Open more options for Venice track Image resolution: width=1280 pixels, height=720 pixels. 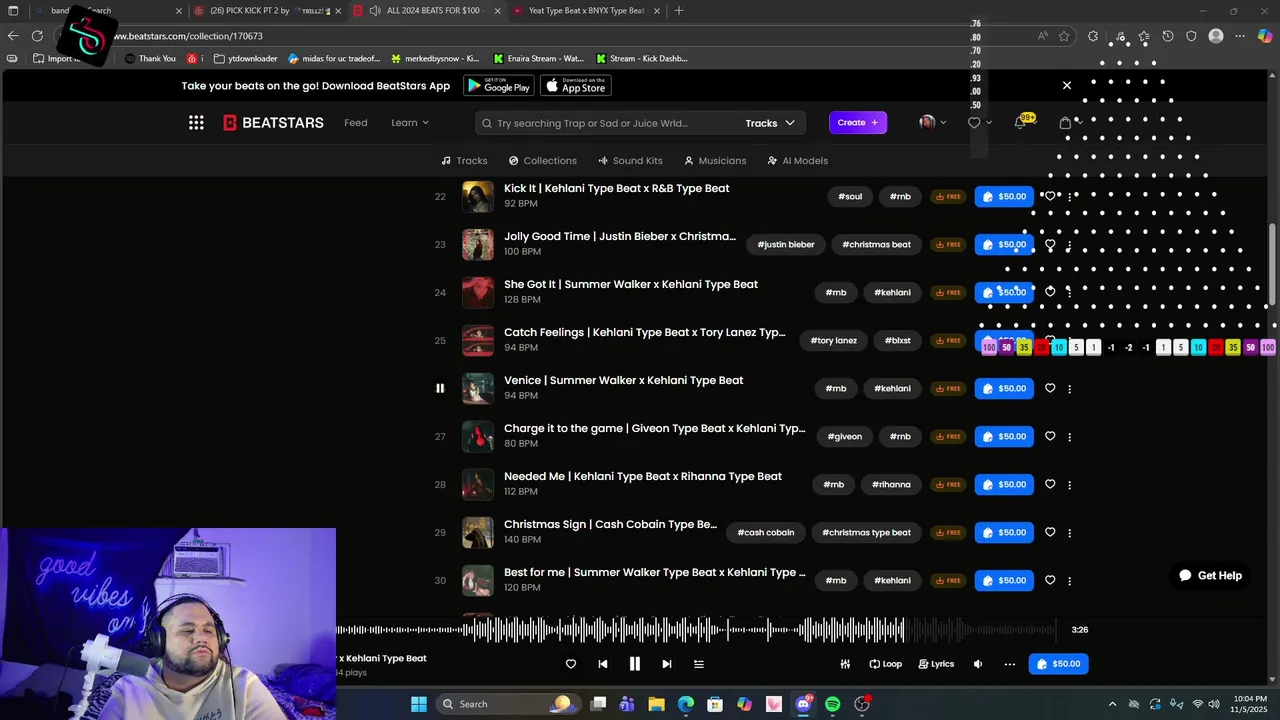click(x=1070, y=389)
